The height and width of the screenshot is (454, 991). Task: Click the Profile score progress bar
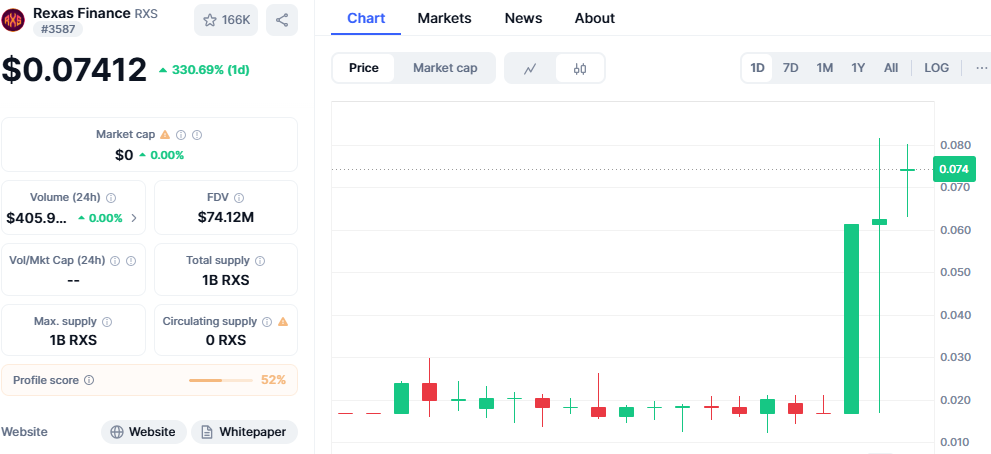tap(221, 380)
